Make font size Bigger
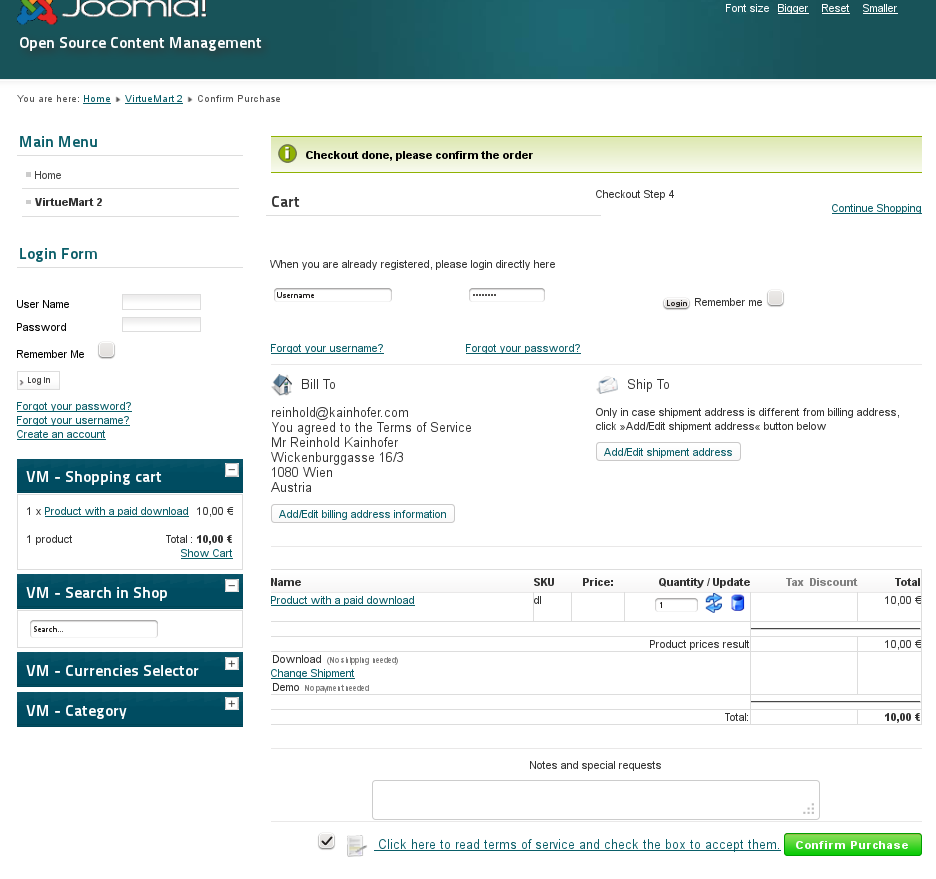Screen dimensions: 936x879 coord(793,8)
